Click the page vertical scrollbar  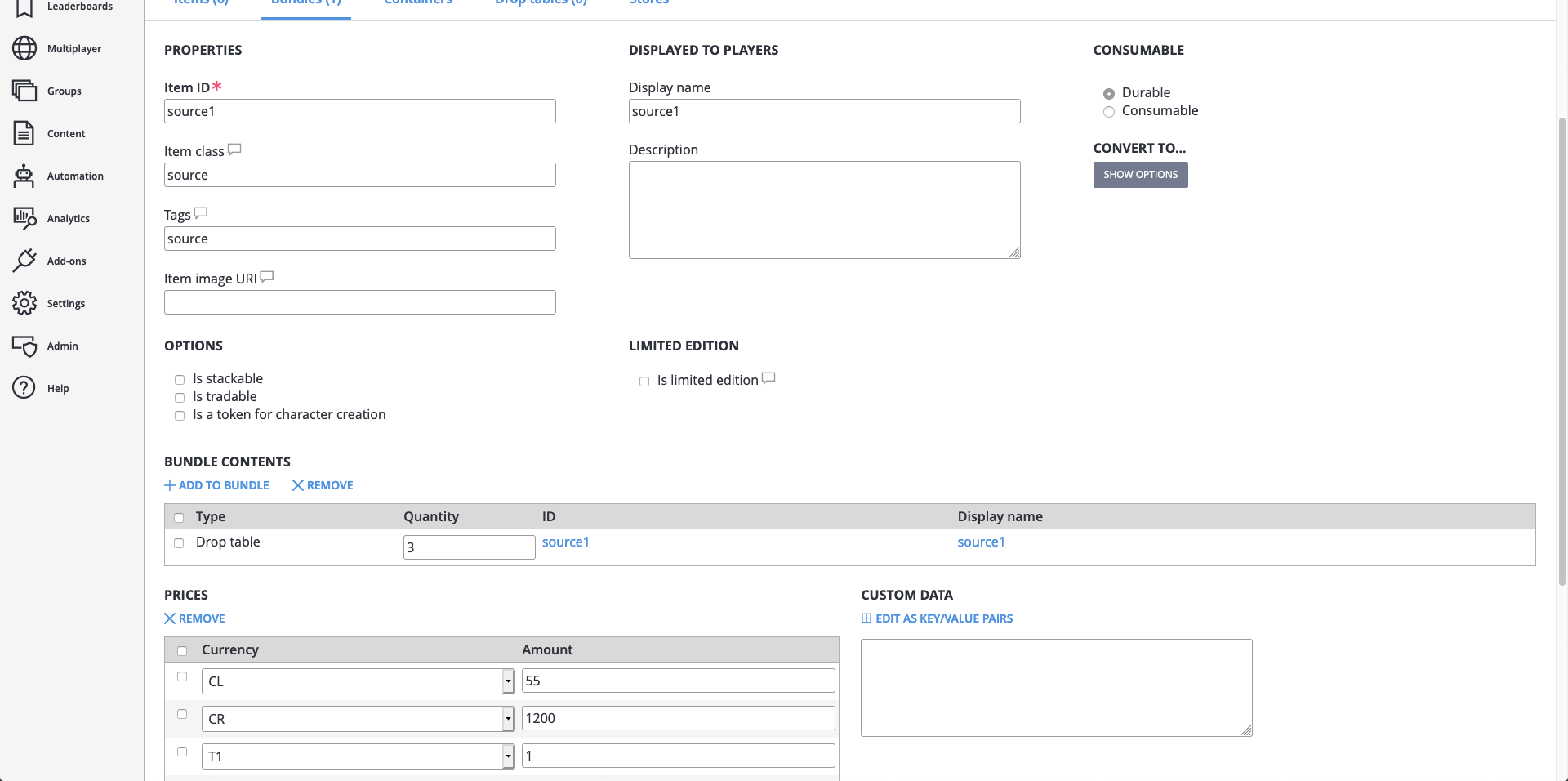pos(1561,351)
